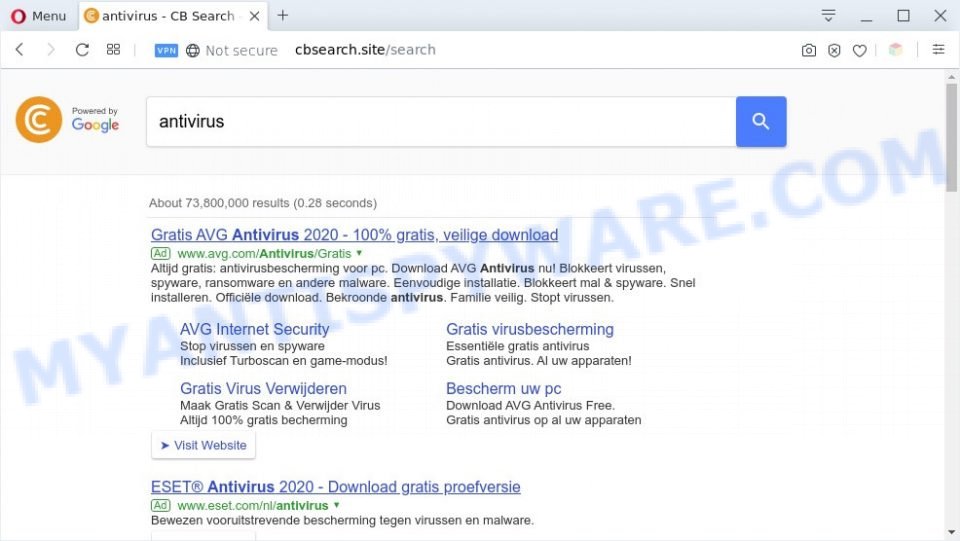Image resolution: width=960 pixels, height=541 pixels.
Task: Click the Ad badge beside avg.com URL
Action: [x=160, y=253]
